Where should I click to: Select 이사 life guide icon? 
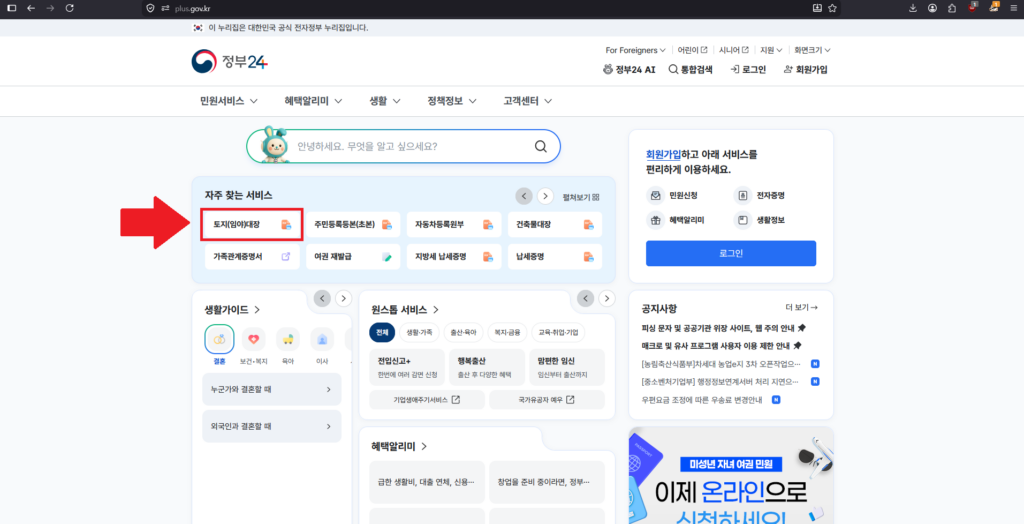coord(322,339)
